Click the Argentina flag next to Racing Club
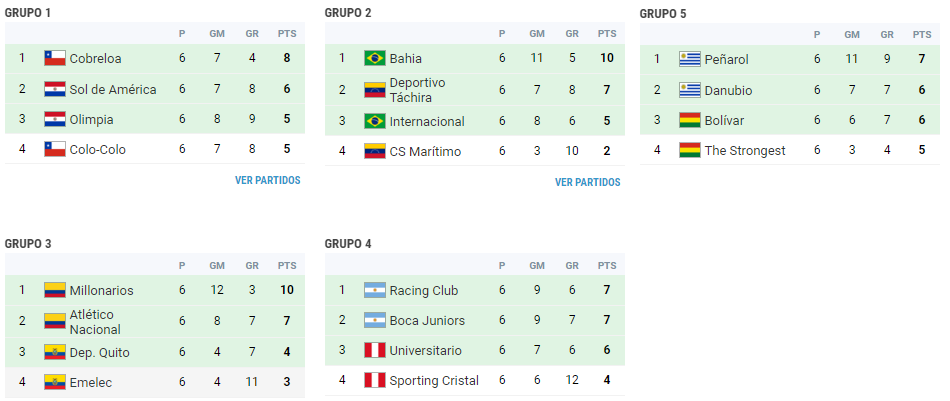This screenshot has height=401, width=950. click(374, 290)
